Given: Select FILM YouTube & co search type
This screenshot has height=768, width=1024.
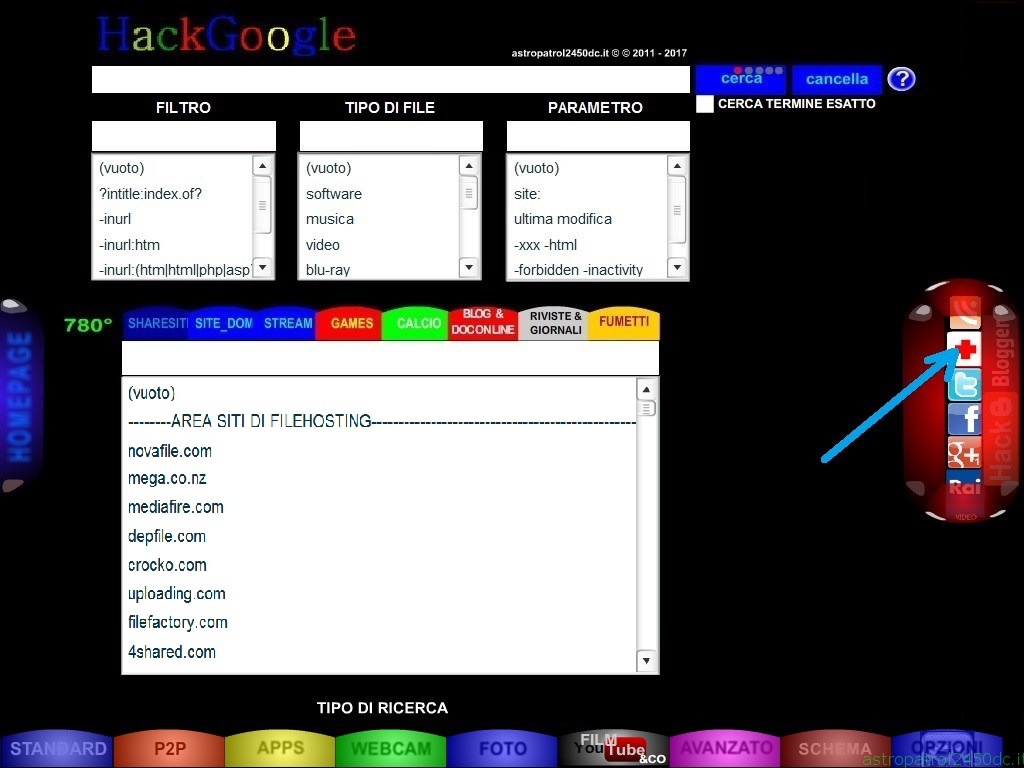Looking at the screenshot, I should tap(614, 748).
